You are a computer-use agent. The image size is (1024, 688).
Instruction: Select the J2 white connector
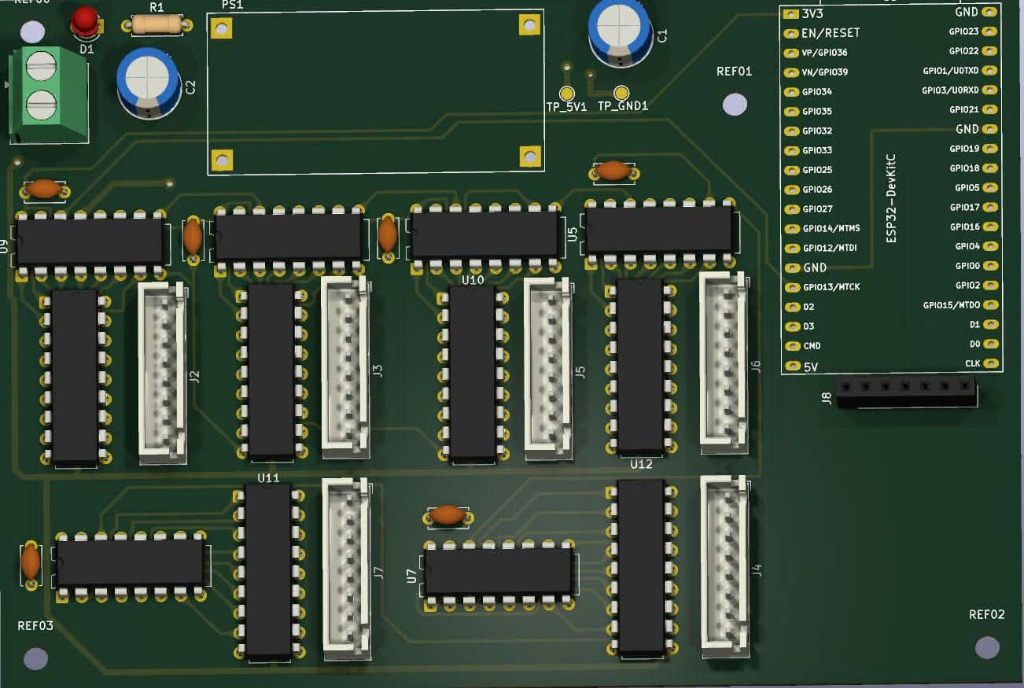[x=162, y=373]
